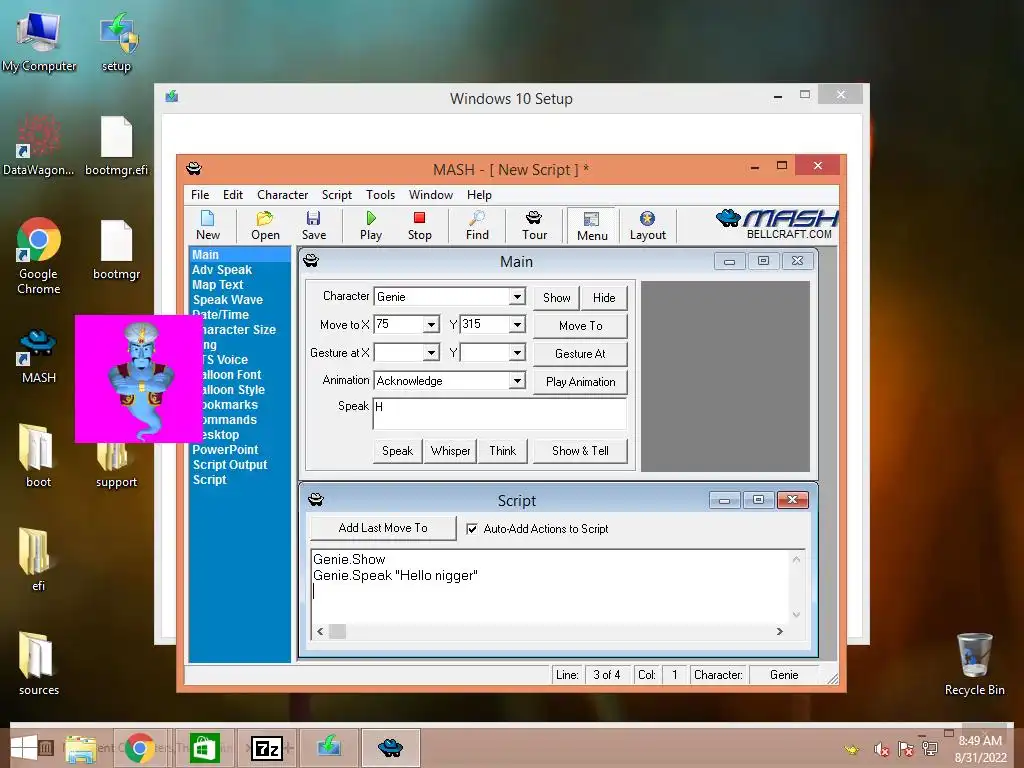
Task: Expand the Move to Y dropdown
Action: tap(517, 325)
